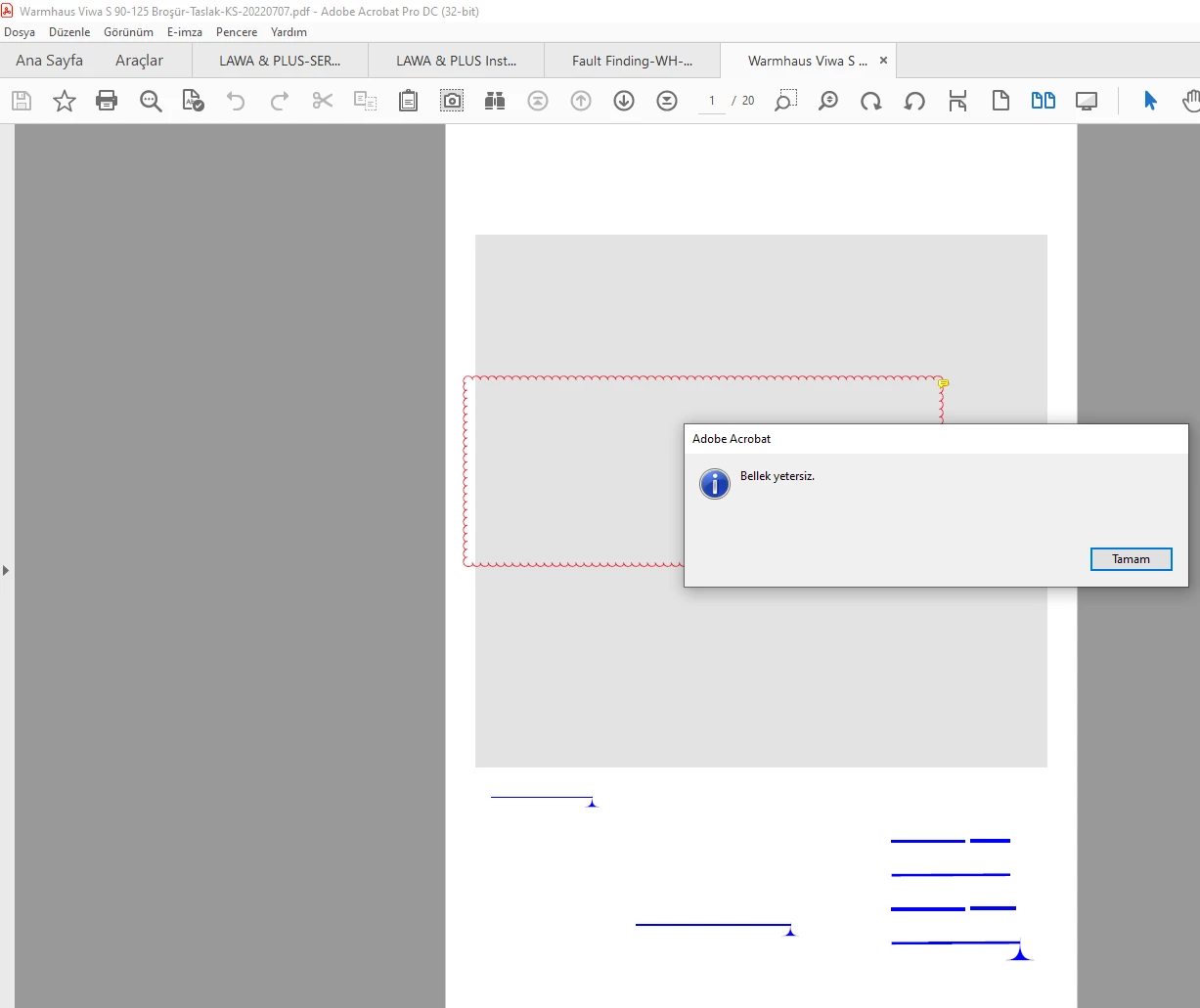Click the zoom magnifier with arrows icon
Screen dimensions: 1200x1008
click(828, 101)
